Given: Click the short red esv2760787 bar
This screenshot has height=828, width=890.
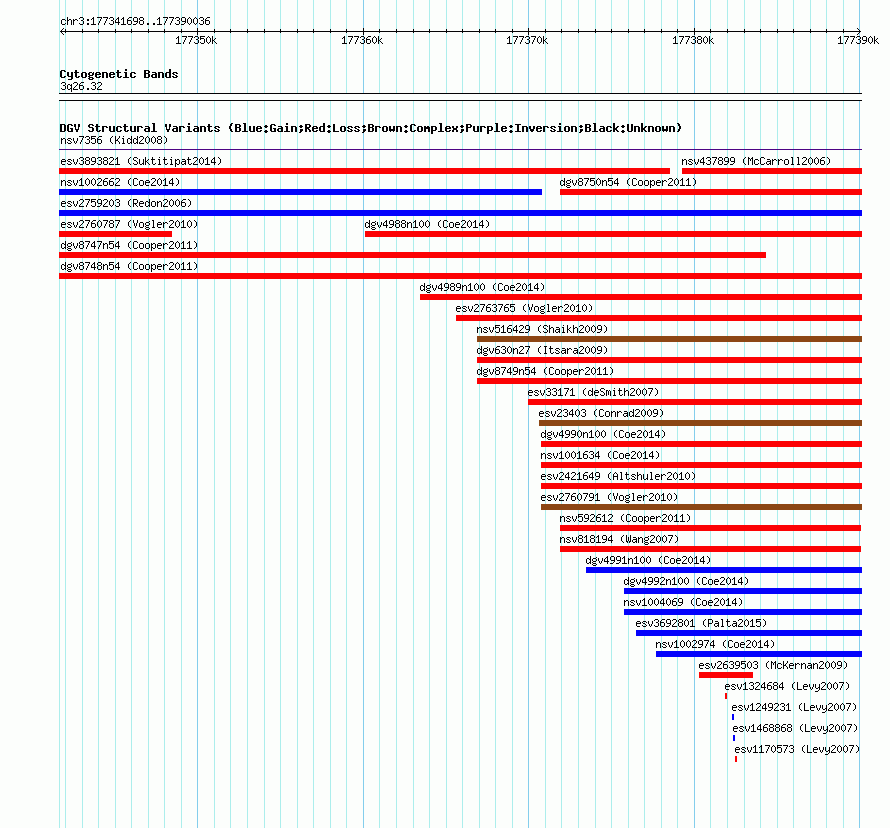Looking at the screenshot, I should [x=115, y=234].
